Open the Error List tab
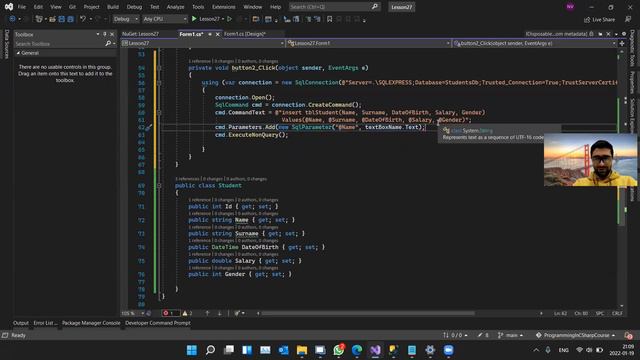 (45, 323)
